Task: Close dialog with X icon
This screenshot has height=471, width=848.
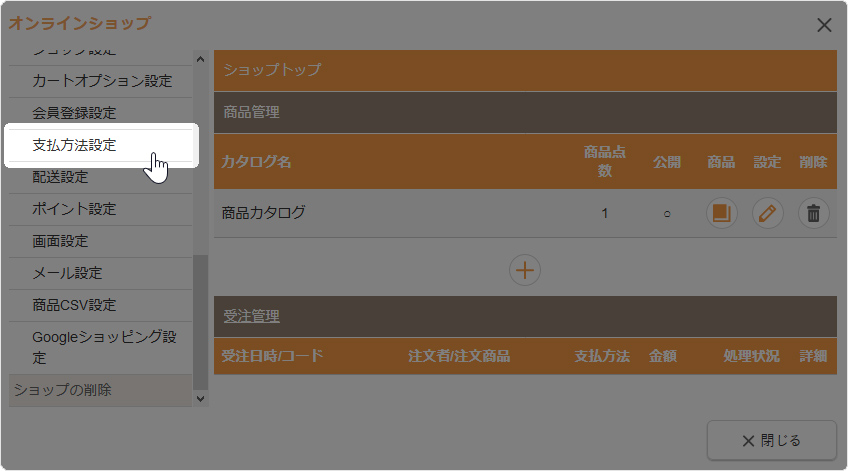Action: point(824,25)
